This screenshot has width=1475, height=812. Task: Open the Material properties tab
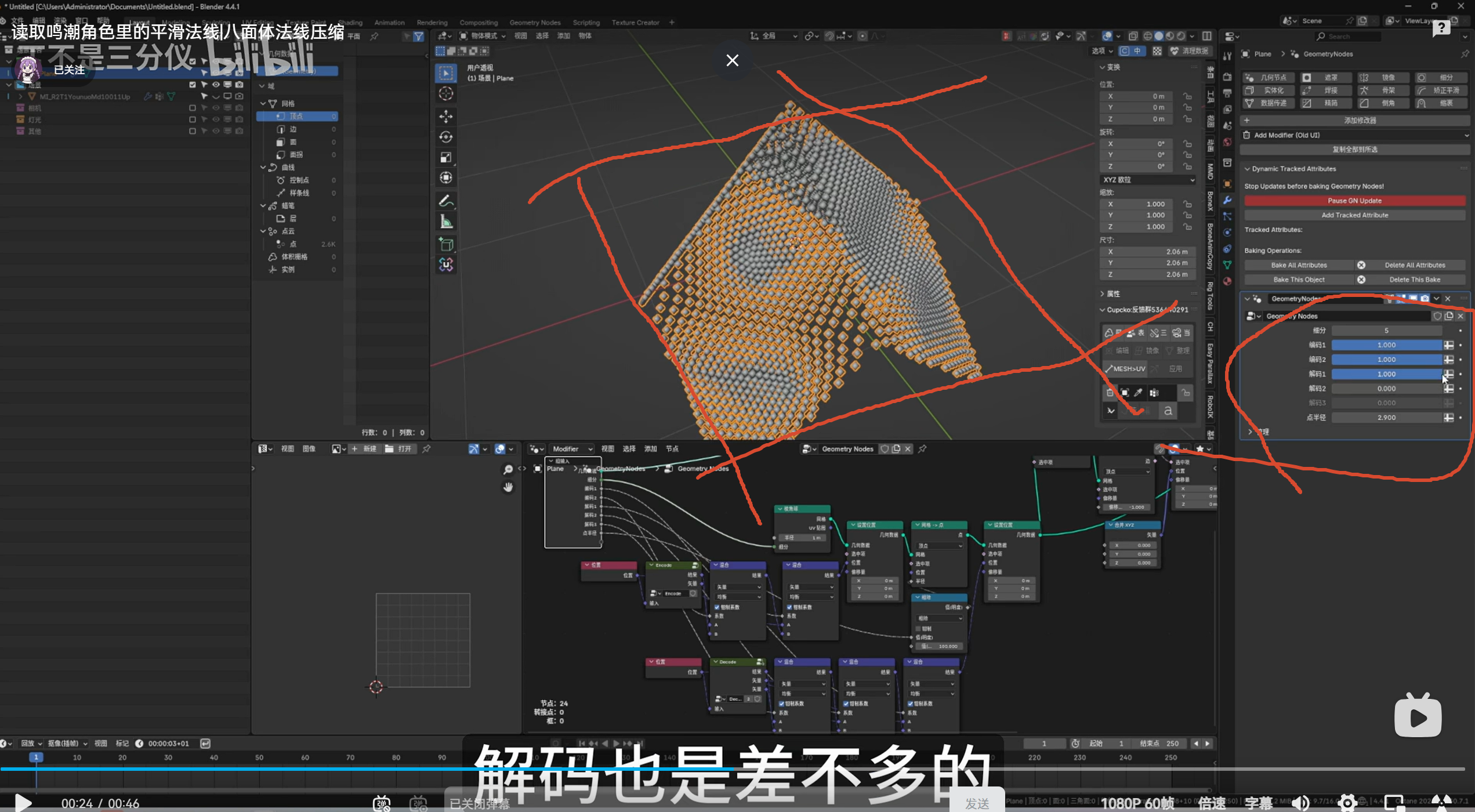[1227, 281]
